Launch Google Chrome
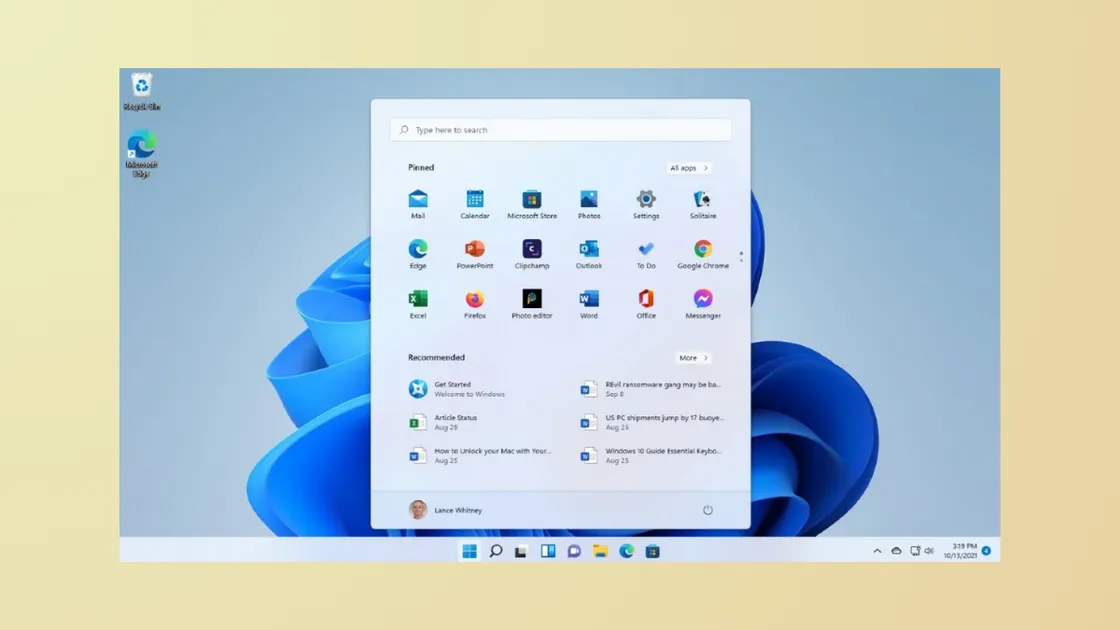 pos(702,251)
